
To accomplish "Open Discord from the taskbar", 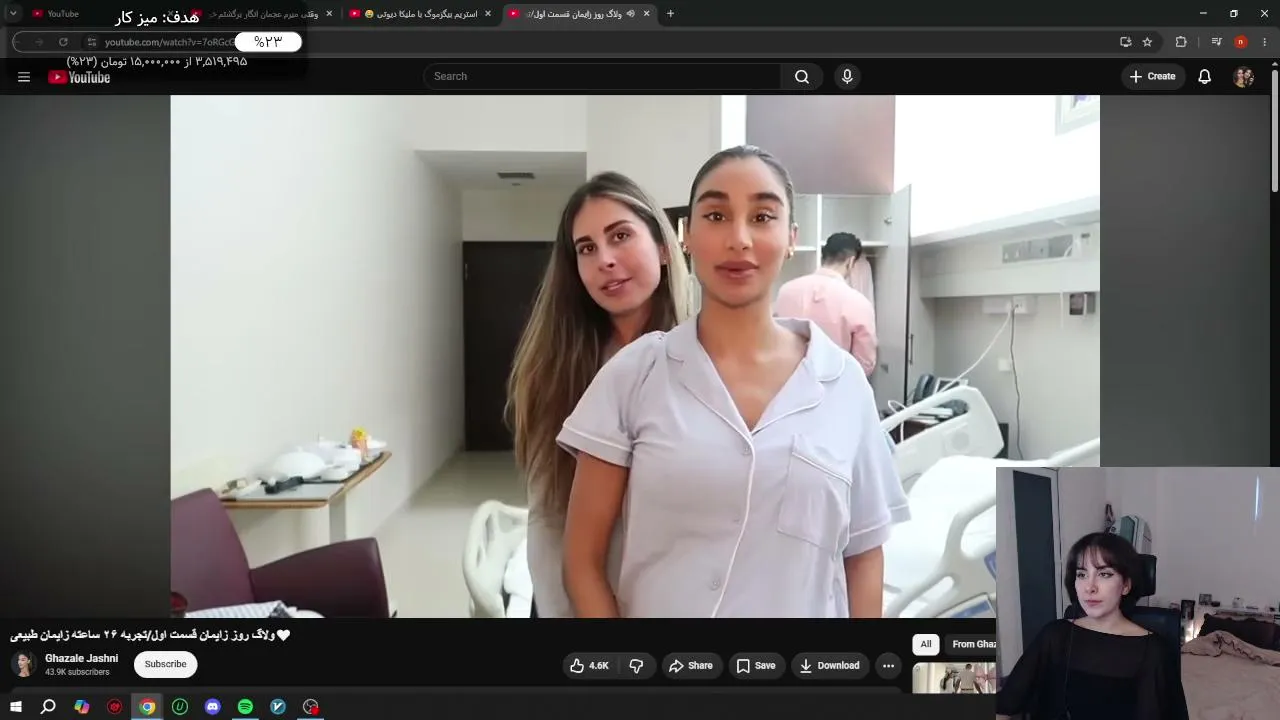I will pyautogui.click(x=212, y=707).
